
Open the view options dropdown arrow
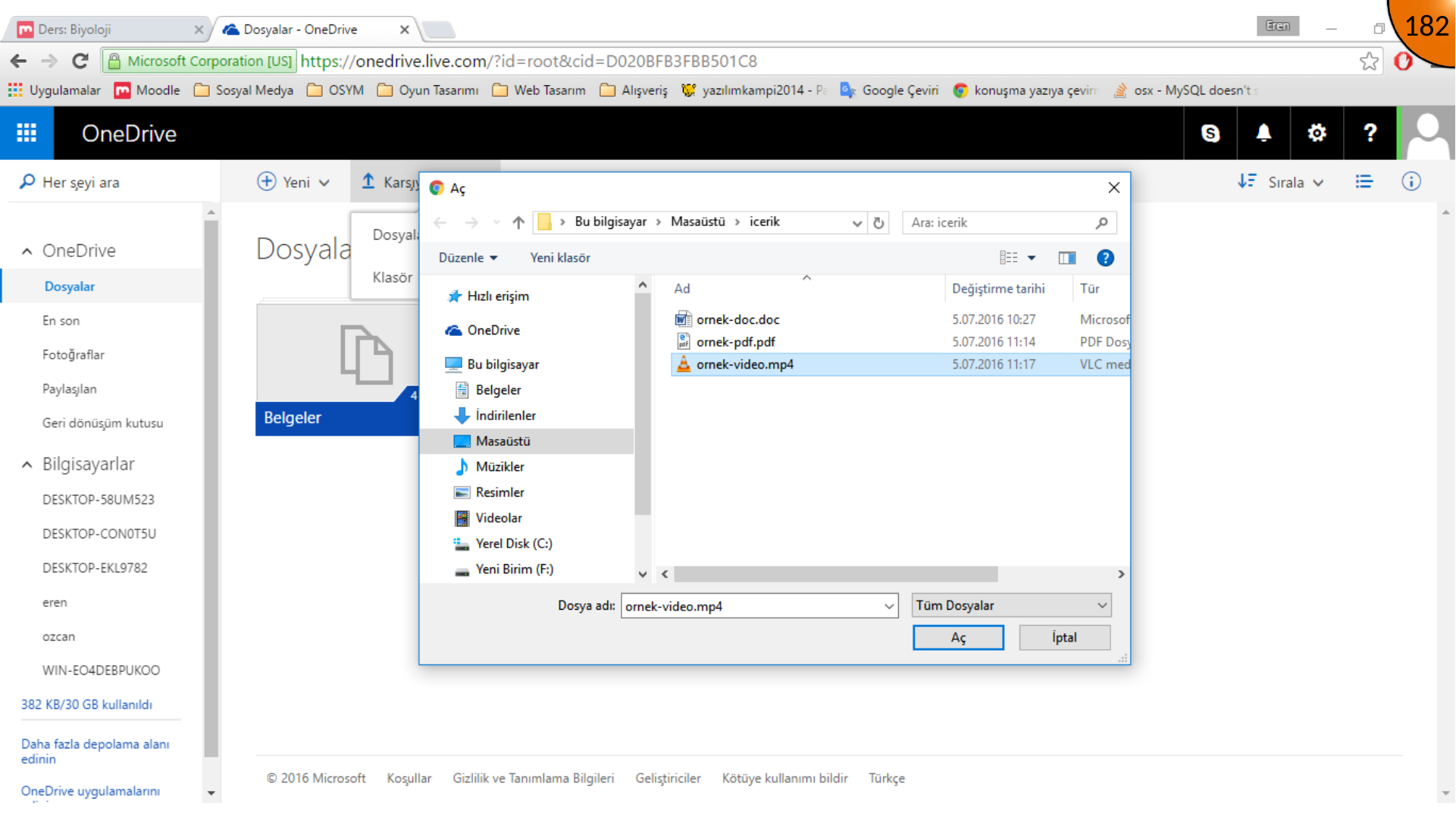pos(1032,258)
